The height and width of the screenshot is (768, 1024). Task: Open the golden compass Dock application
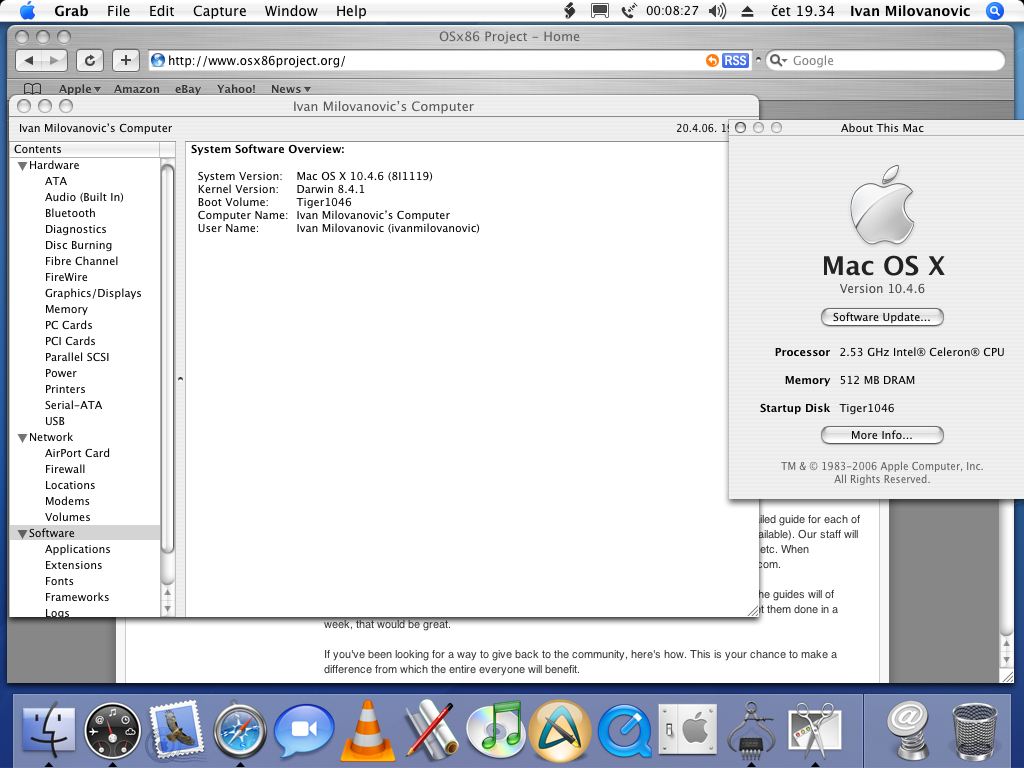pyautogui.click(x=560, y=730)
